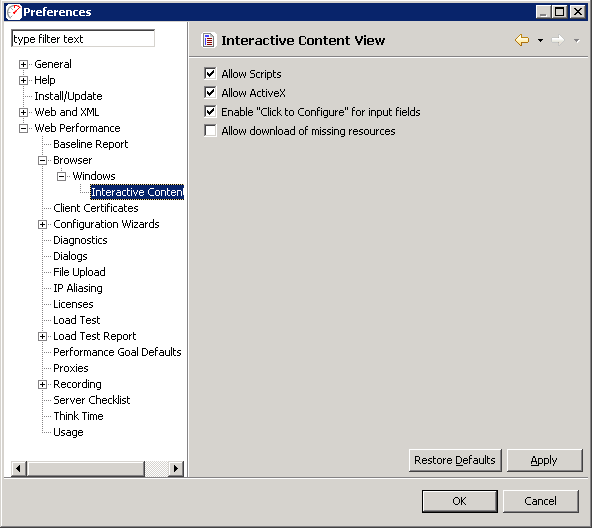Collapse the Web Performance tree node
592x528 pixels.
[23, 128]
